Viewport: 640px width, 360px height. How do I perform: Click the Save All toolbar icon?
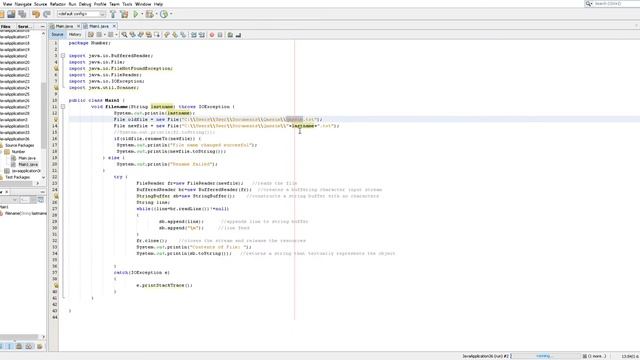[x=22, y=14]
